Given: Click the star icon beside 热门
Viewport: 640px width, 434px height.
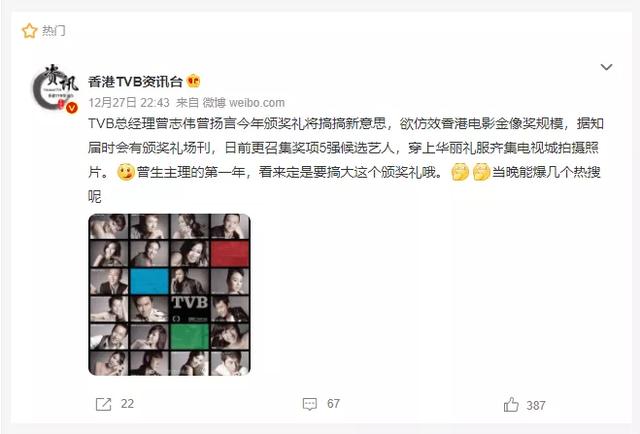Looking at the screenshot, I should pos(29,31).
